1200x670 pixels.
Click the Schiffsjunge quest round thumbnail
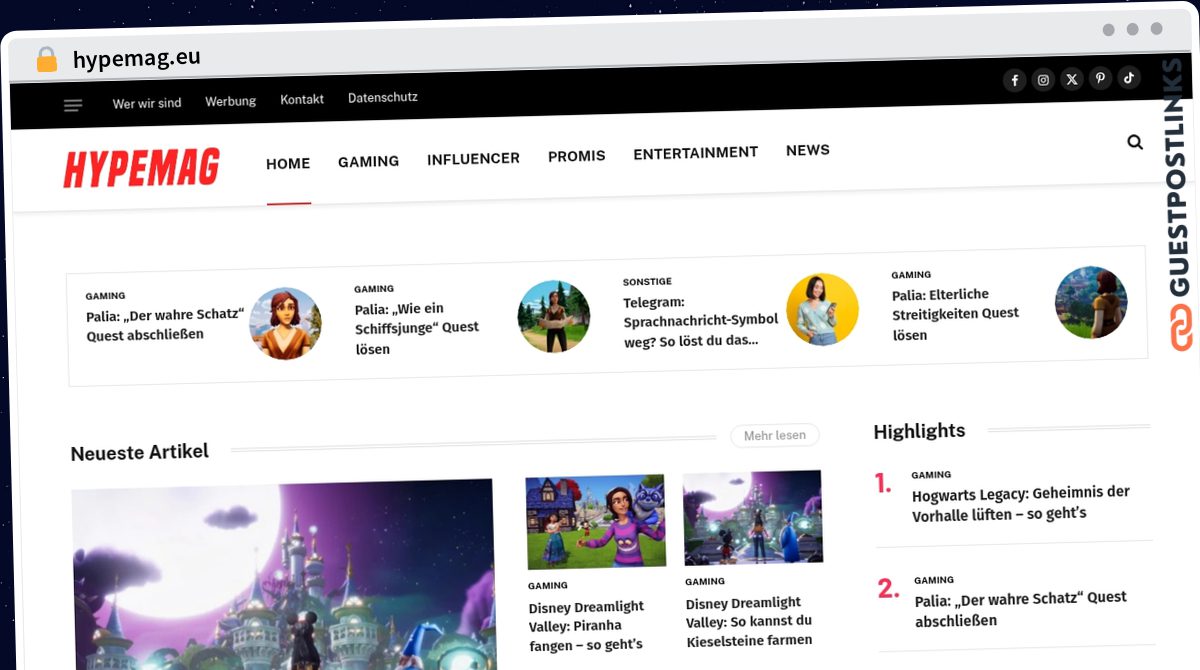tap(554, 316)
